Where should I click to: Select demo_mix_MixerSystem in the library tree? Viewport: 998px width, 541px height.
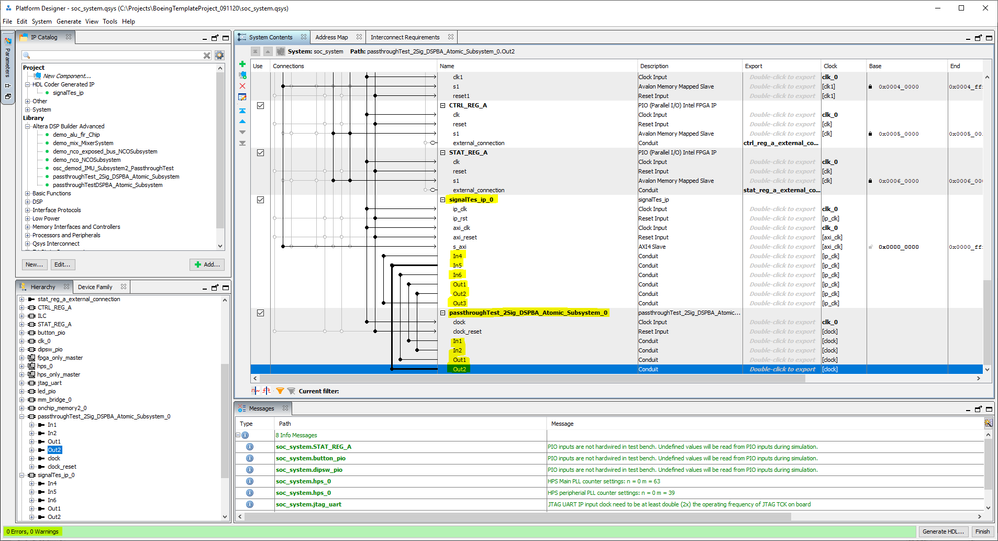click(x=84, y=143)
